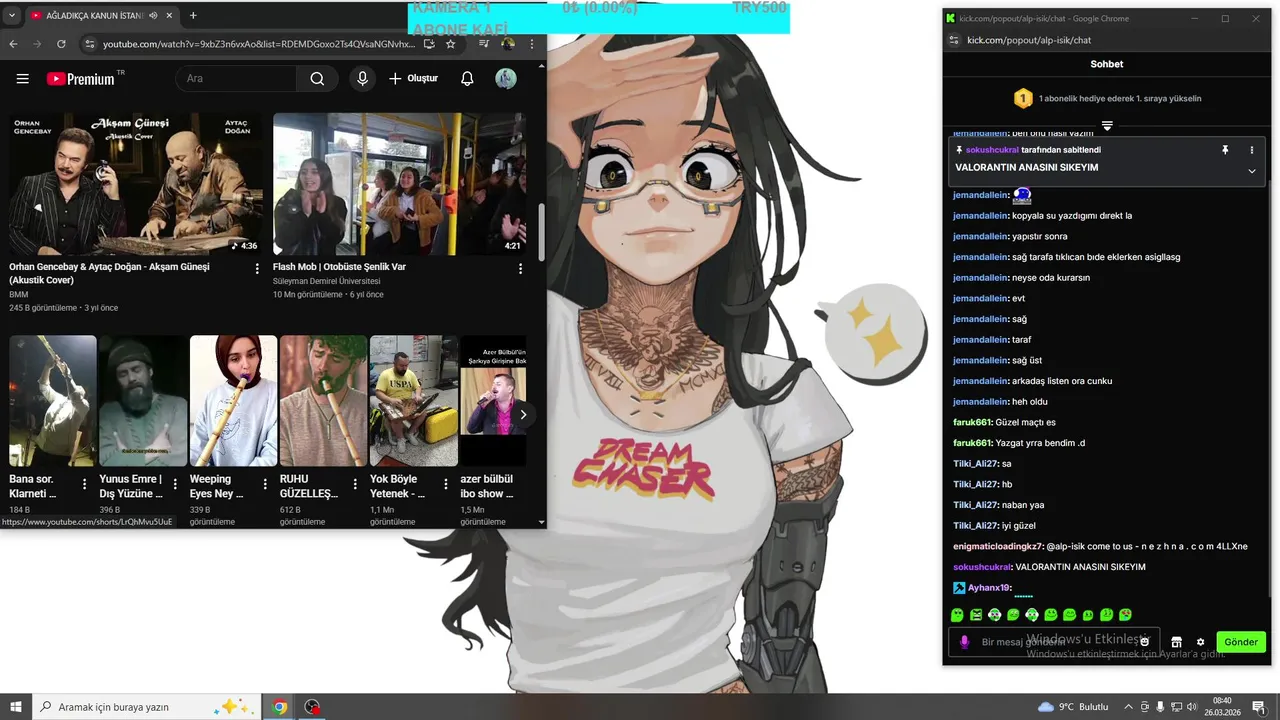Click the Sohbet header in Kick chat
Image resolution: width=1280 pixels, height=720 pixels.
pyautogui.click(x=1107, y=64)
